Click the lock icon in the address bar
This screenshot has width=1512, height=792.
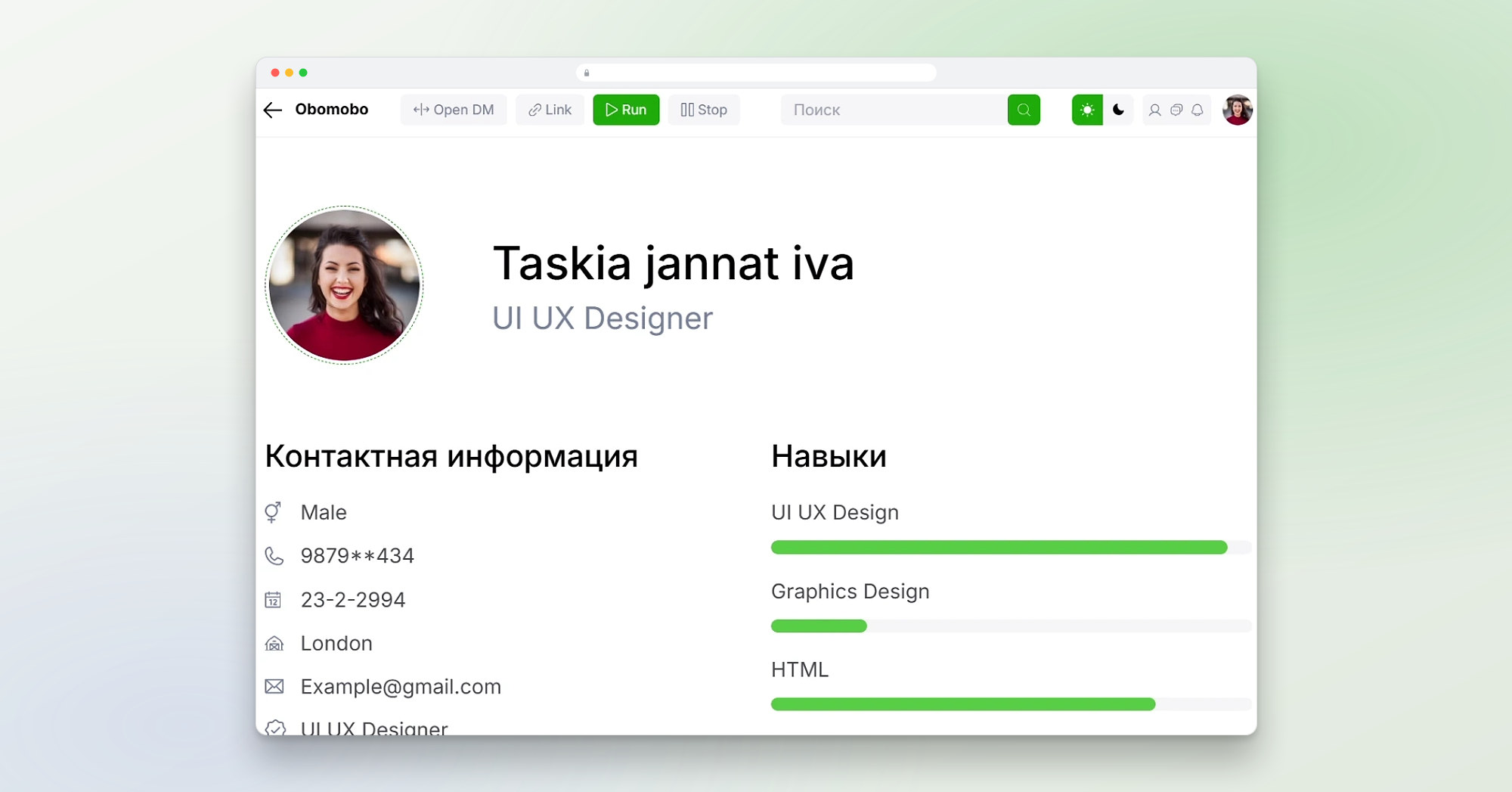coord(587,73)
